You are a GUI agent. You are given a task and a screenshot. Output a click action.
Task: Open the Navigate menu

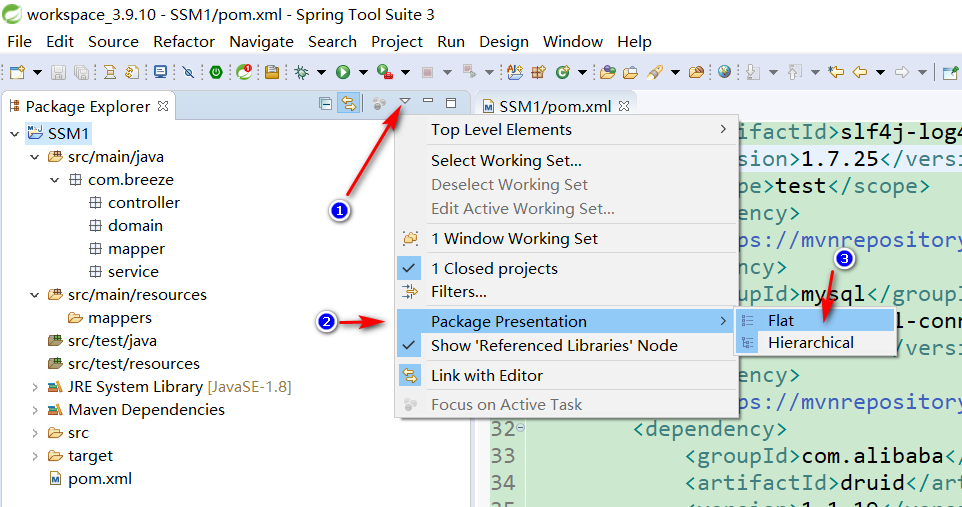coord(261,42)
